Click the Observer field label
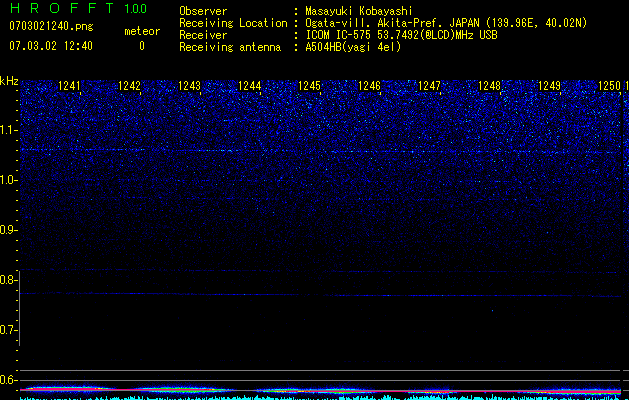 203,11
